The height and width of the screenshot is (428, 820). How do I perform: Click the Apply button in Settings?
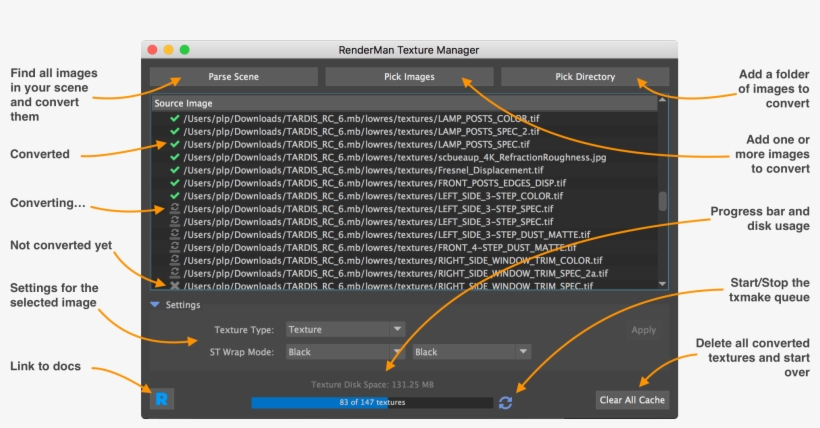pyautogui.click(x=643, y=330)
